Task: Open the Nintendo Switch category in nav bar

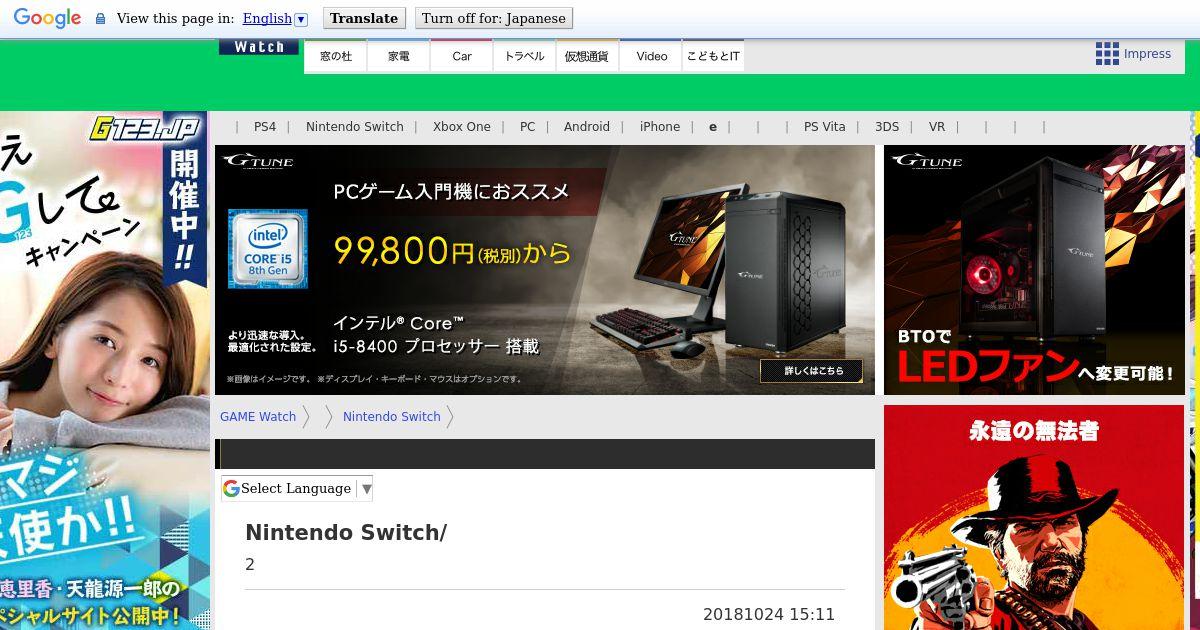Action: point(355,127)
